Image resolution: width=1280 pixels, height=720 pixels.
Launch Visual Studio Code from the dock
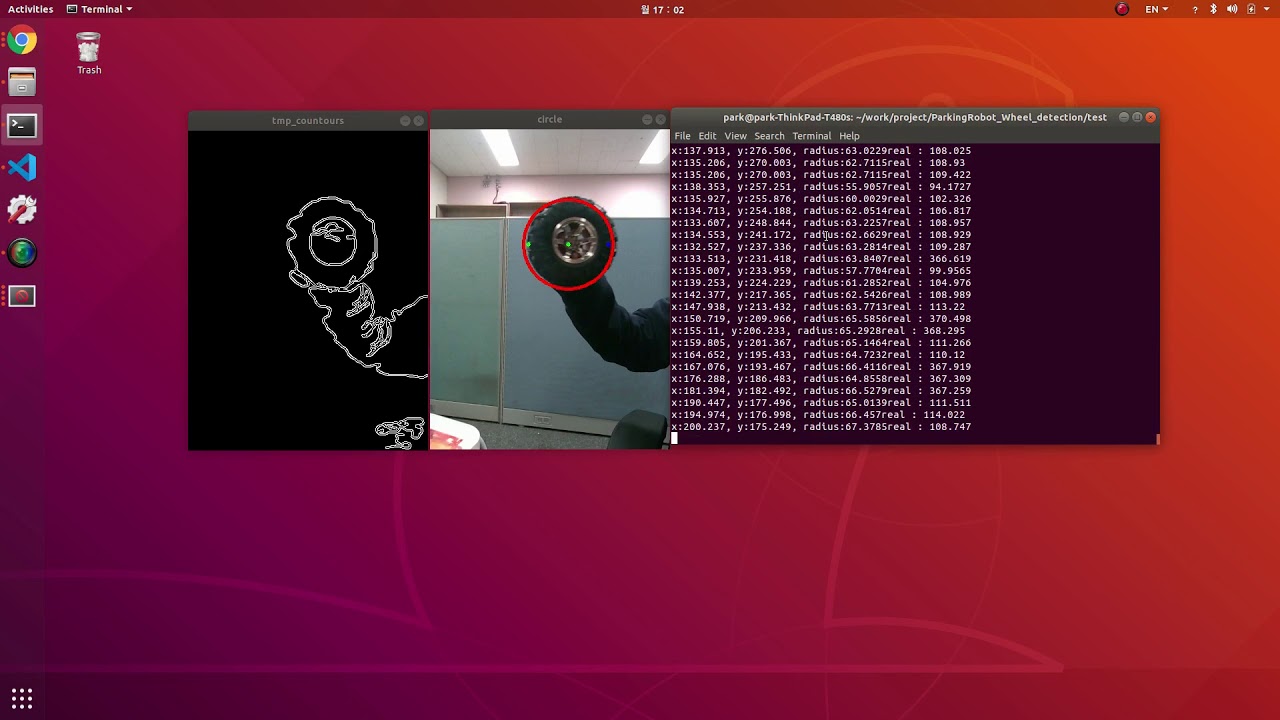22,167
